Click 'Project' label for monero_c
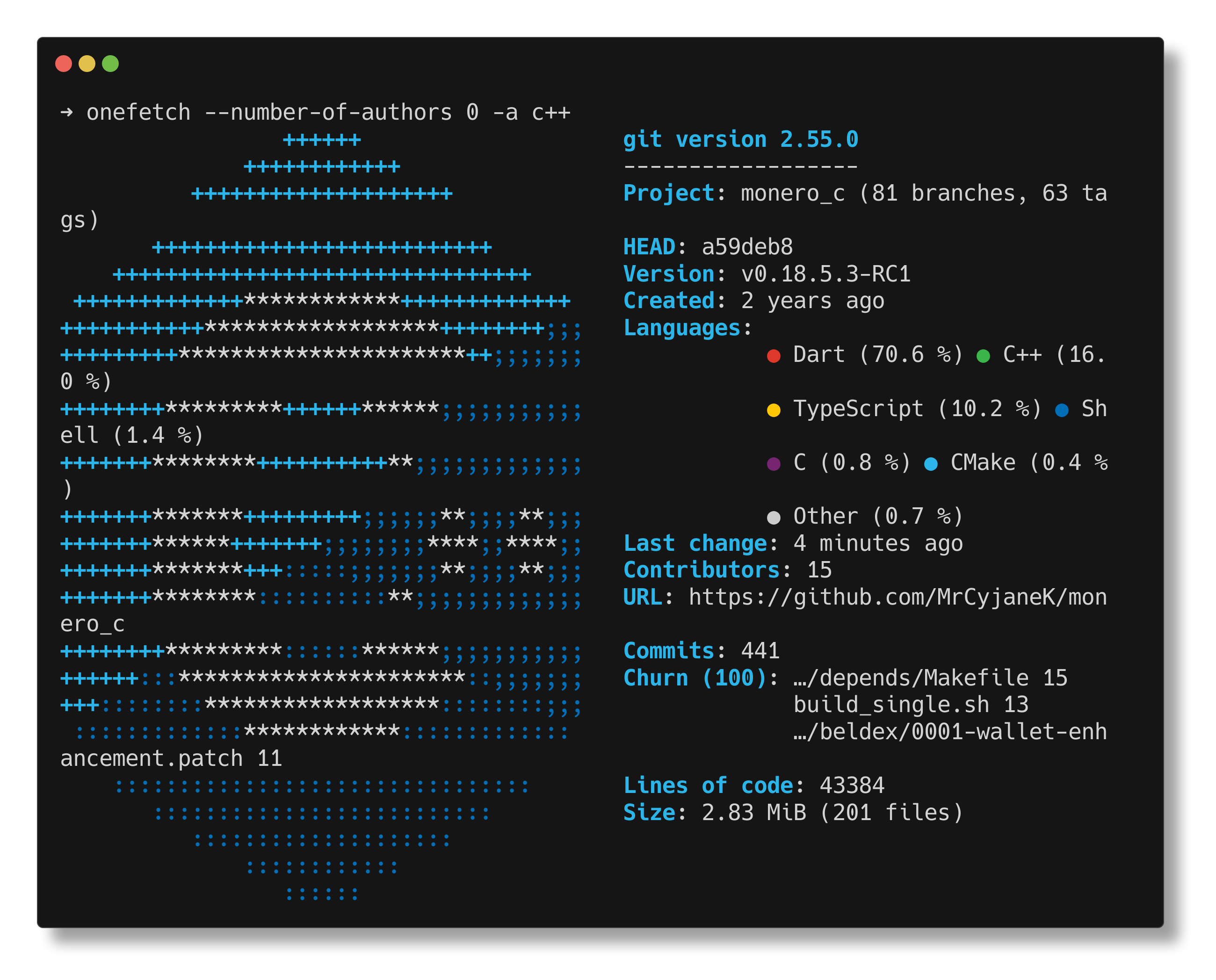This screenshot has width=1216, height=980. tap(669, 193)
